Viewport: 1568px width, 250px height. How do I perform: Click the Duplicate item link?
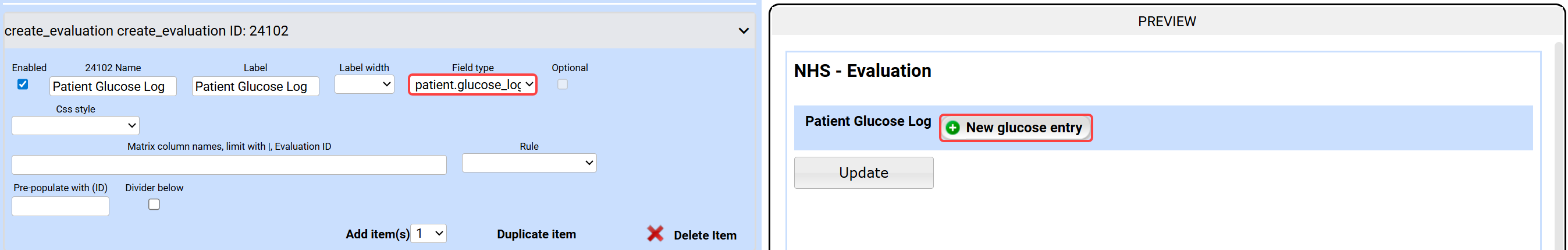click(x=536, y=234)
